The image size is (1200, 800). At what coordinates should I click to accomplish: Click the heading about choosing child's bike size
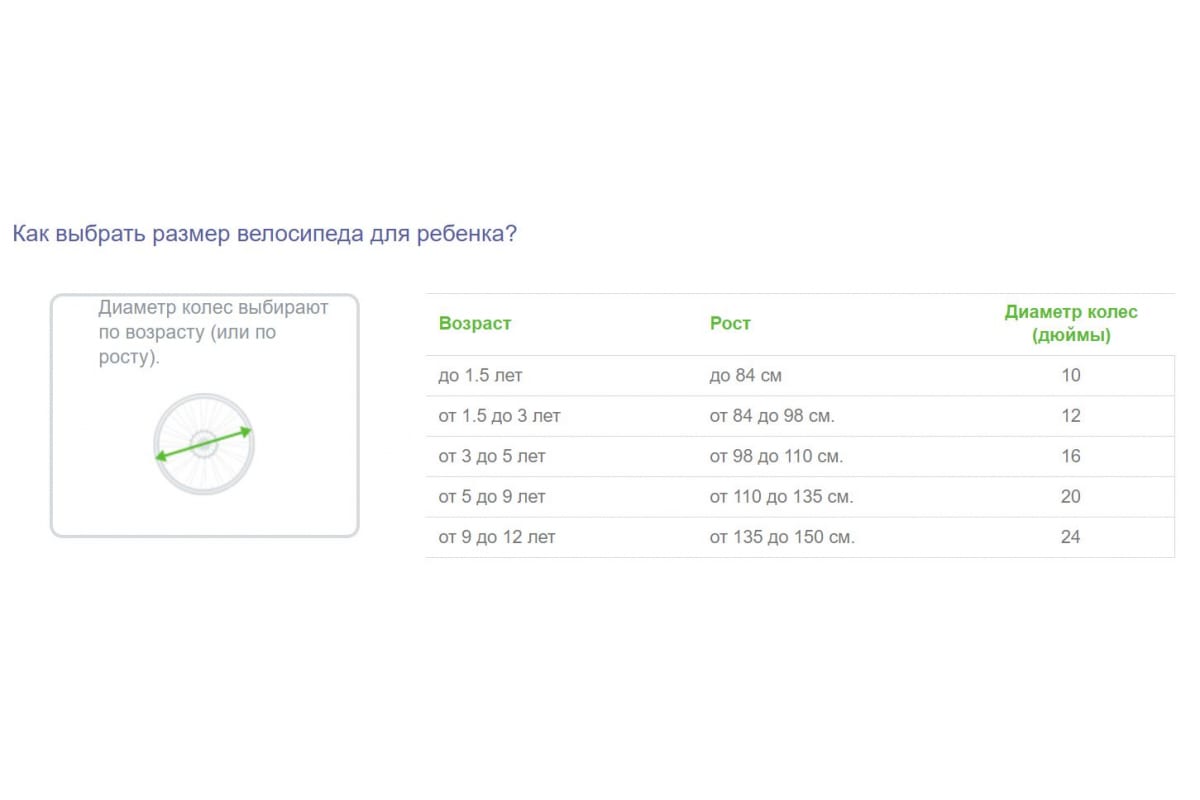(x=264, y=234)
